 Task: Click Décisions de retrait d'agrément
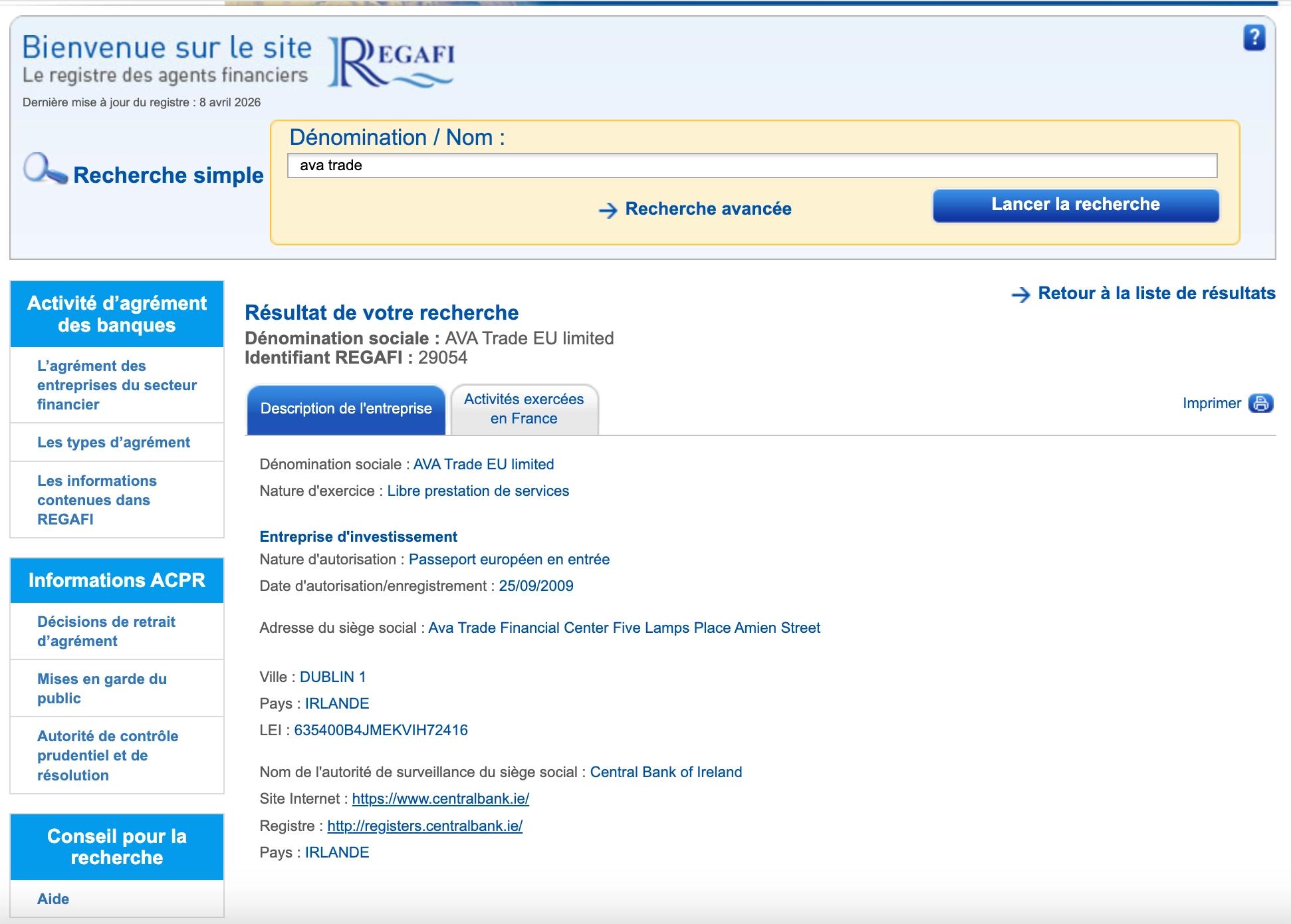[x=106, y=632]
